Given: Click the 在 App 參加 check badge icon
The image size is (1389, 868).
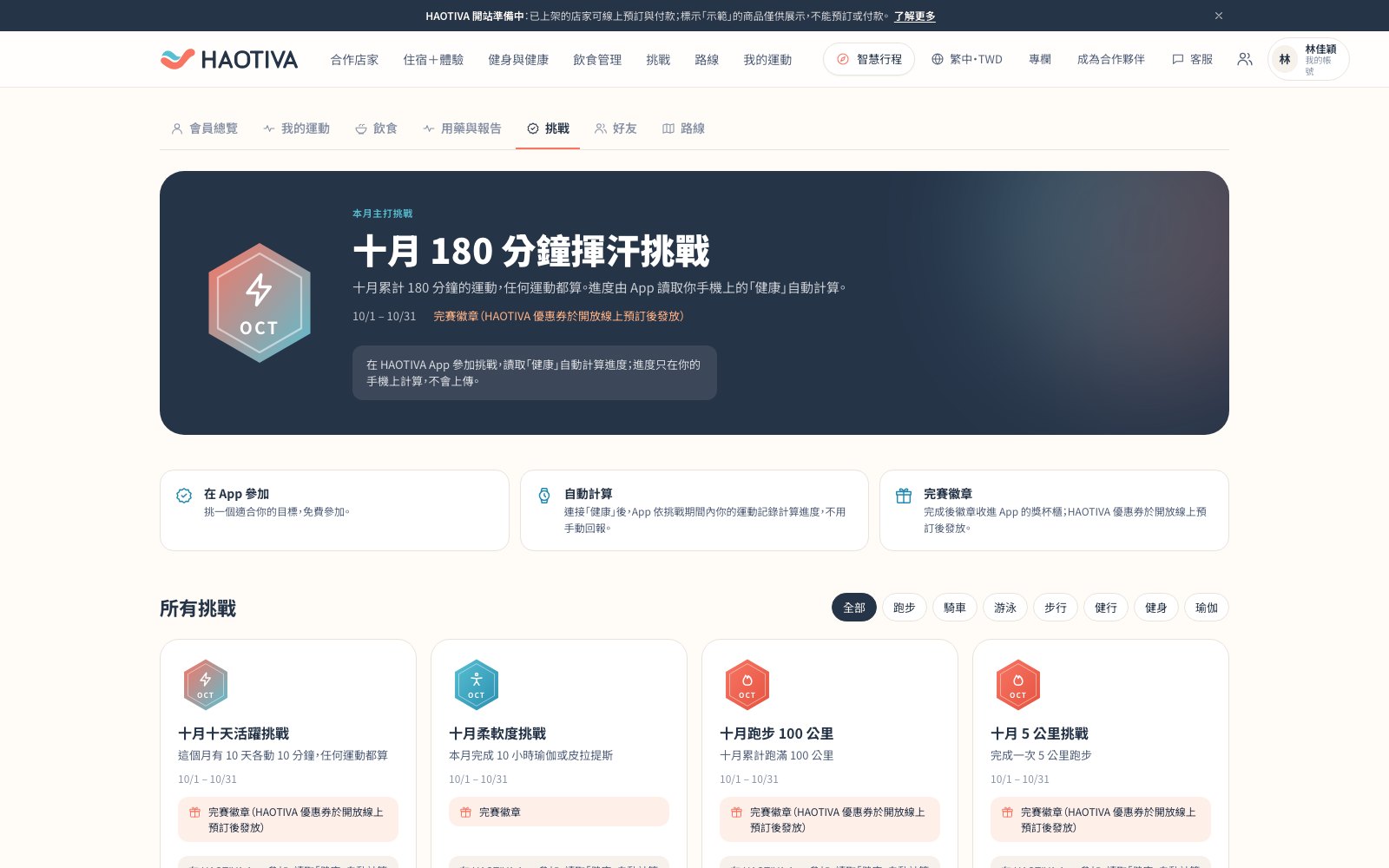Looking at the screenshot, I should 184,496.
